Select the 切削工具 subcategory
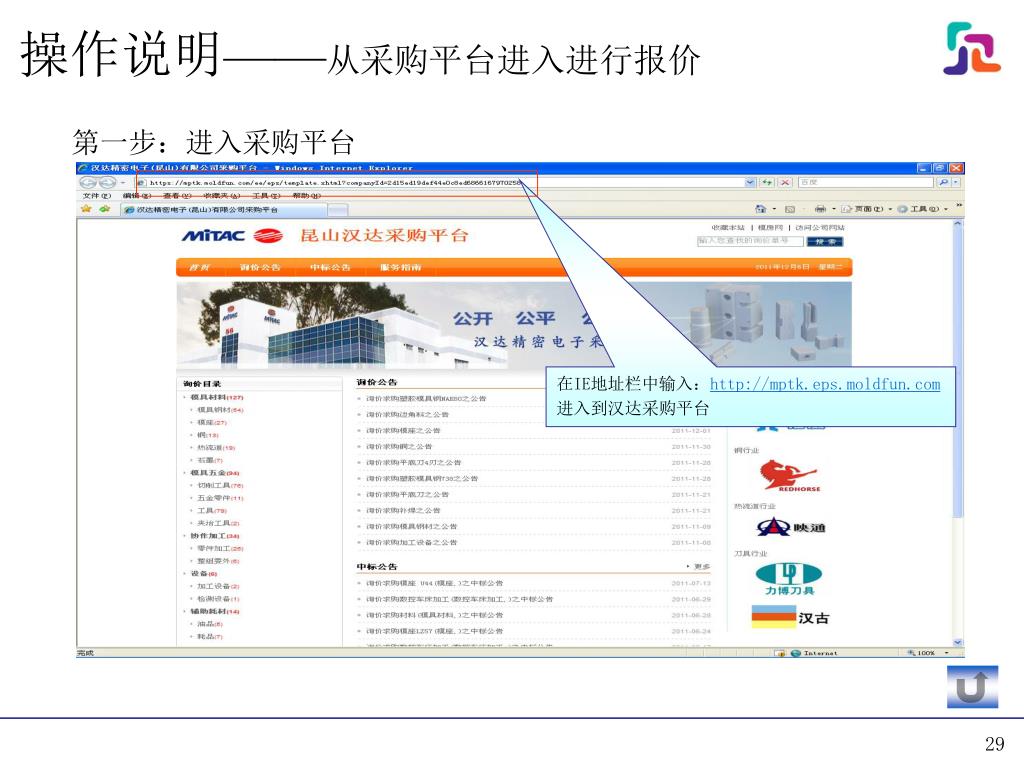1024x768 pixels. tap(220, 485)
